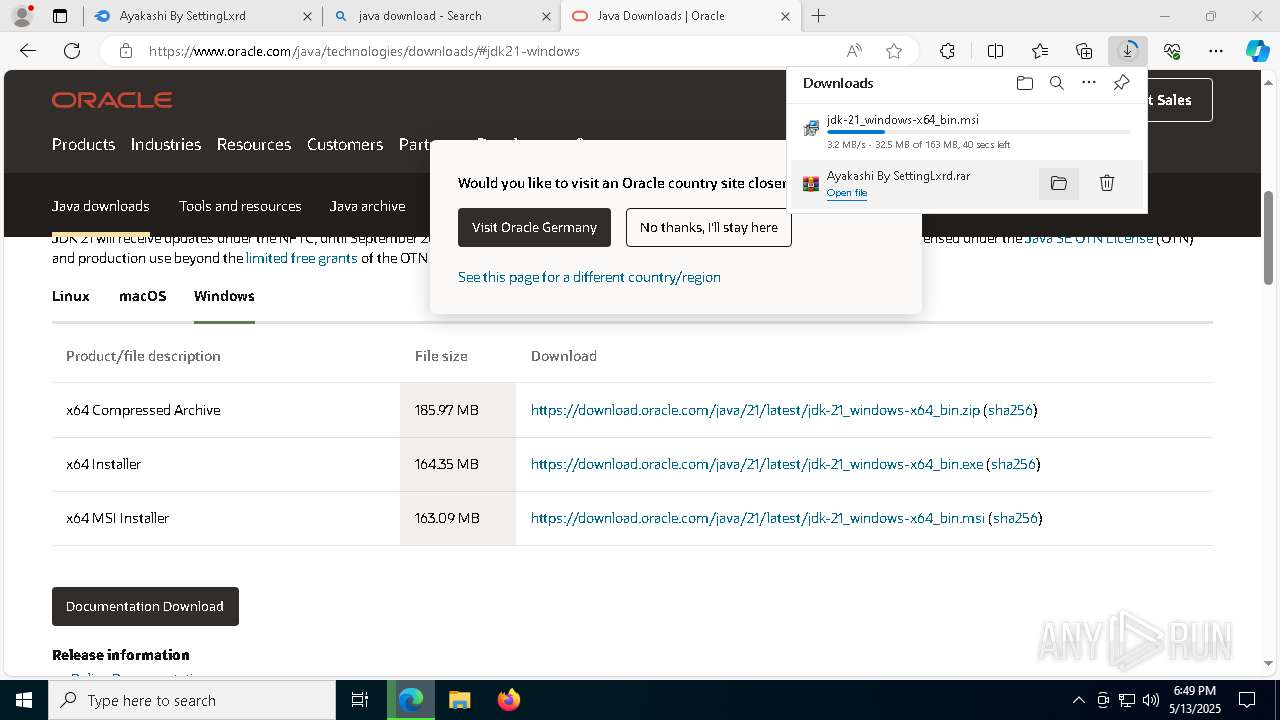The width and height of the screenshot is (1280, 720).
Task: Add this page to favorites star
Action: click(x=894, y=51)
